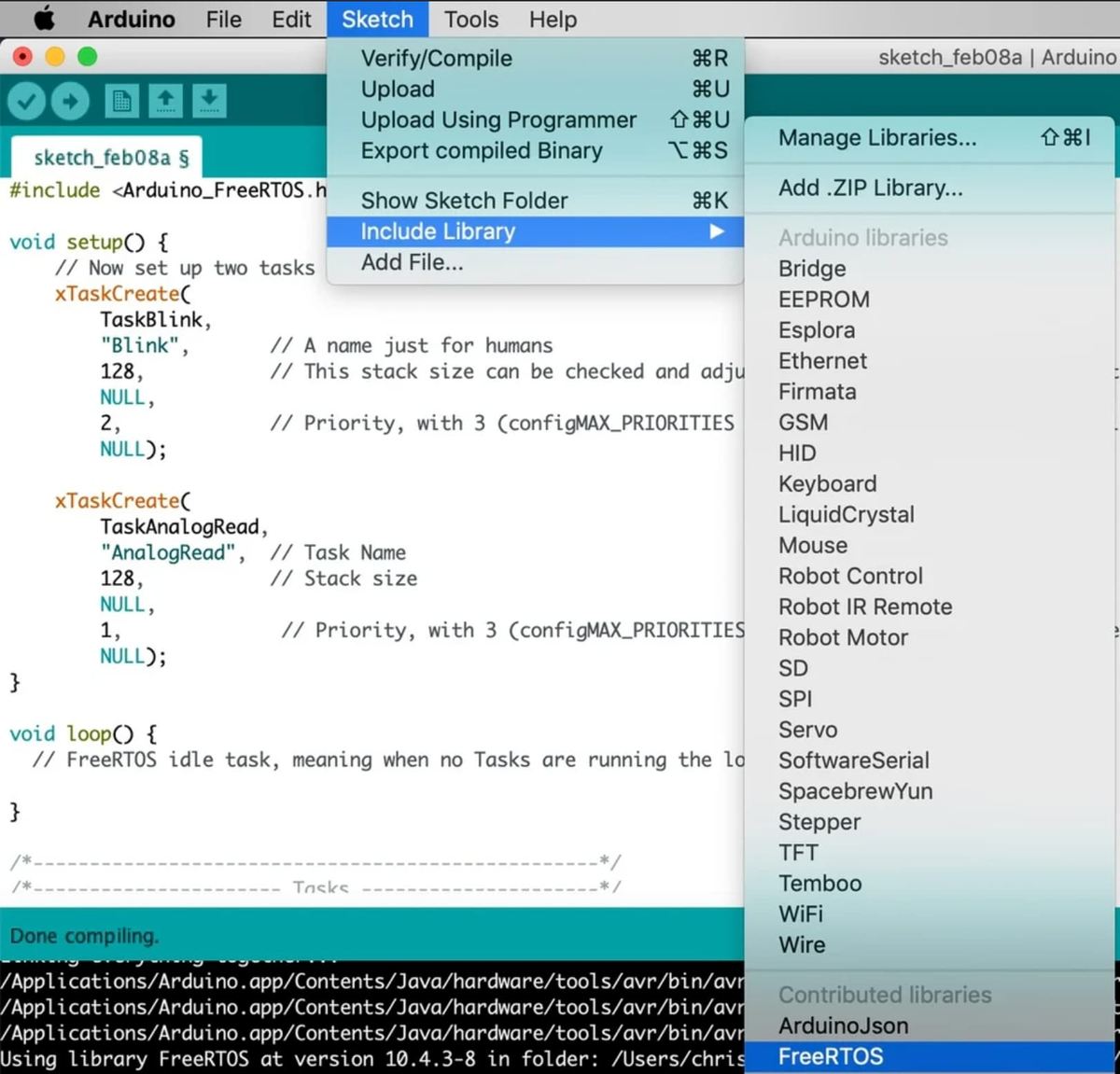Open the Tools menu
The width and height of the screenshot is (1120, 1074).
(471, 19)
